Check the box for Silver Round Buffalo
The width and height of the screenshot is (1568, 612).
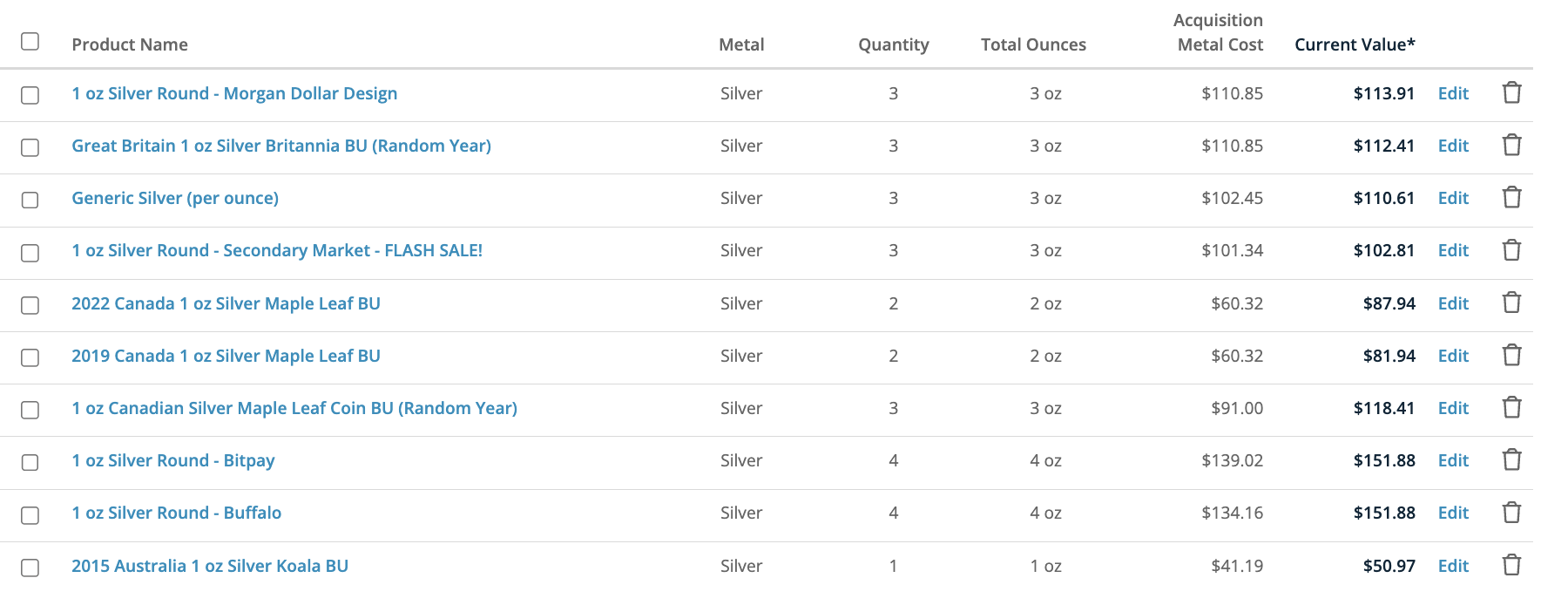(30, 515)
